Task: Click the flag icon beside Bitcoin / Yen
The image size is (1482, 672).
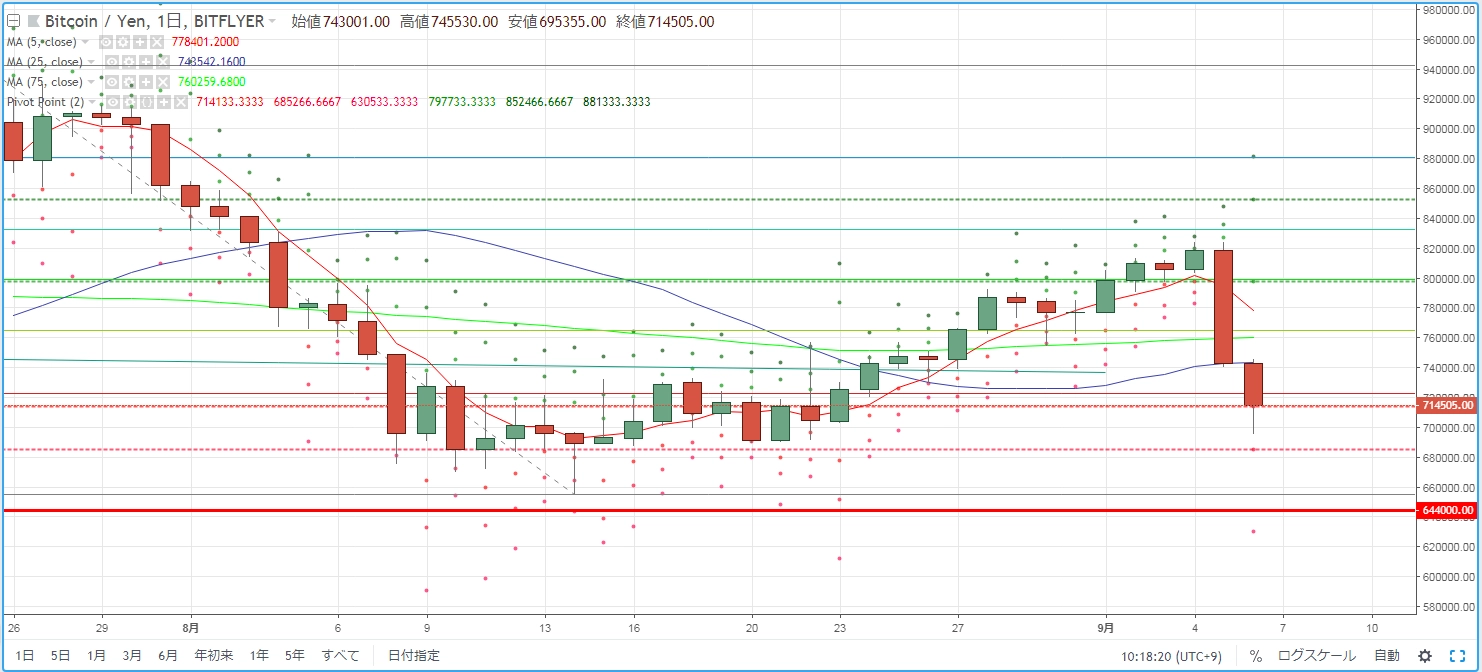Action: click(33, 21)
